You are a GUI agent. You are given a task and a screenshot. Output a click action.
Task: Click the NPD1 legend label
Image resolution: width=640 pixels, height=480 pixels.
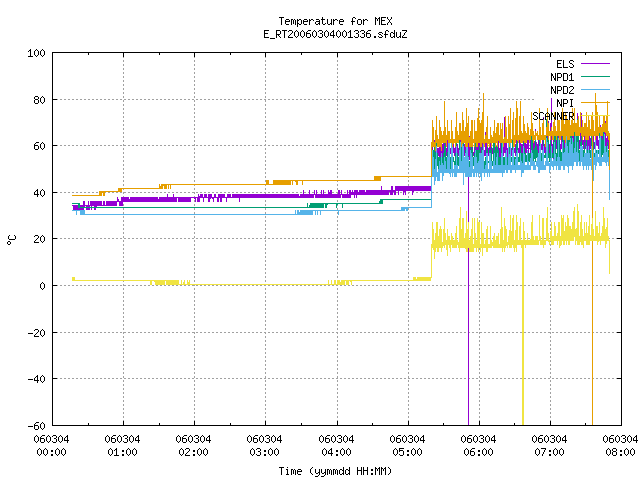(562, 77)
